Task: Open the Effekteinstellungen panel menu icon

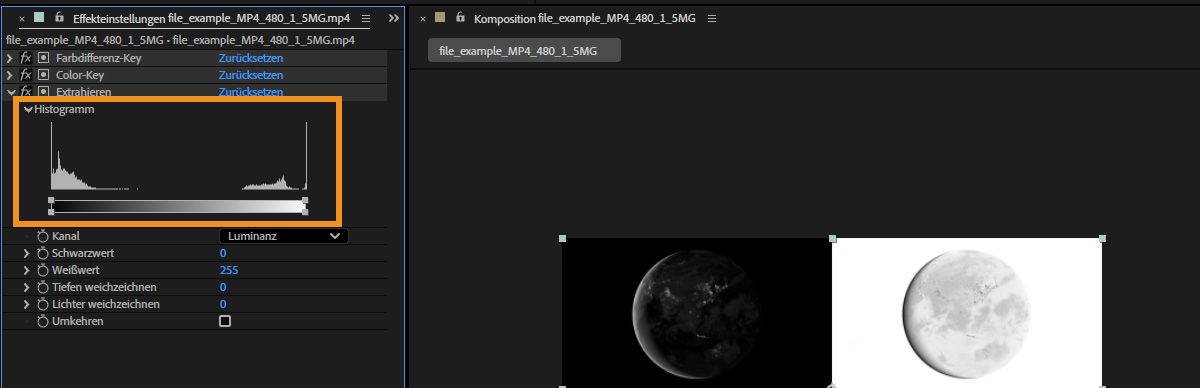Action: tap(366, 19)
